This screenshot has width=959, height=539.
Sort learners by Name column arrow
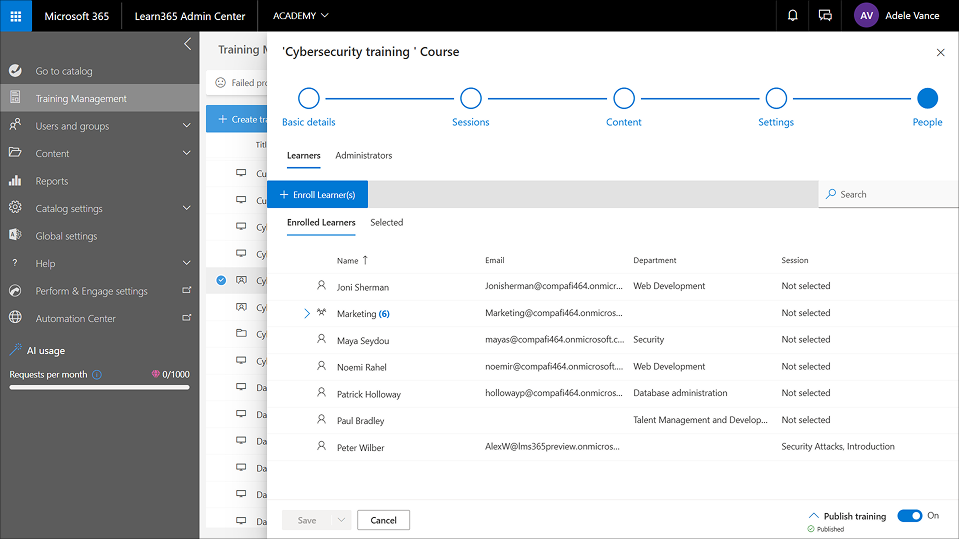pos(365,260)
